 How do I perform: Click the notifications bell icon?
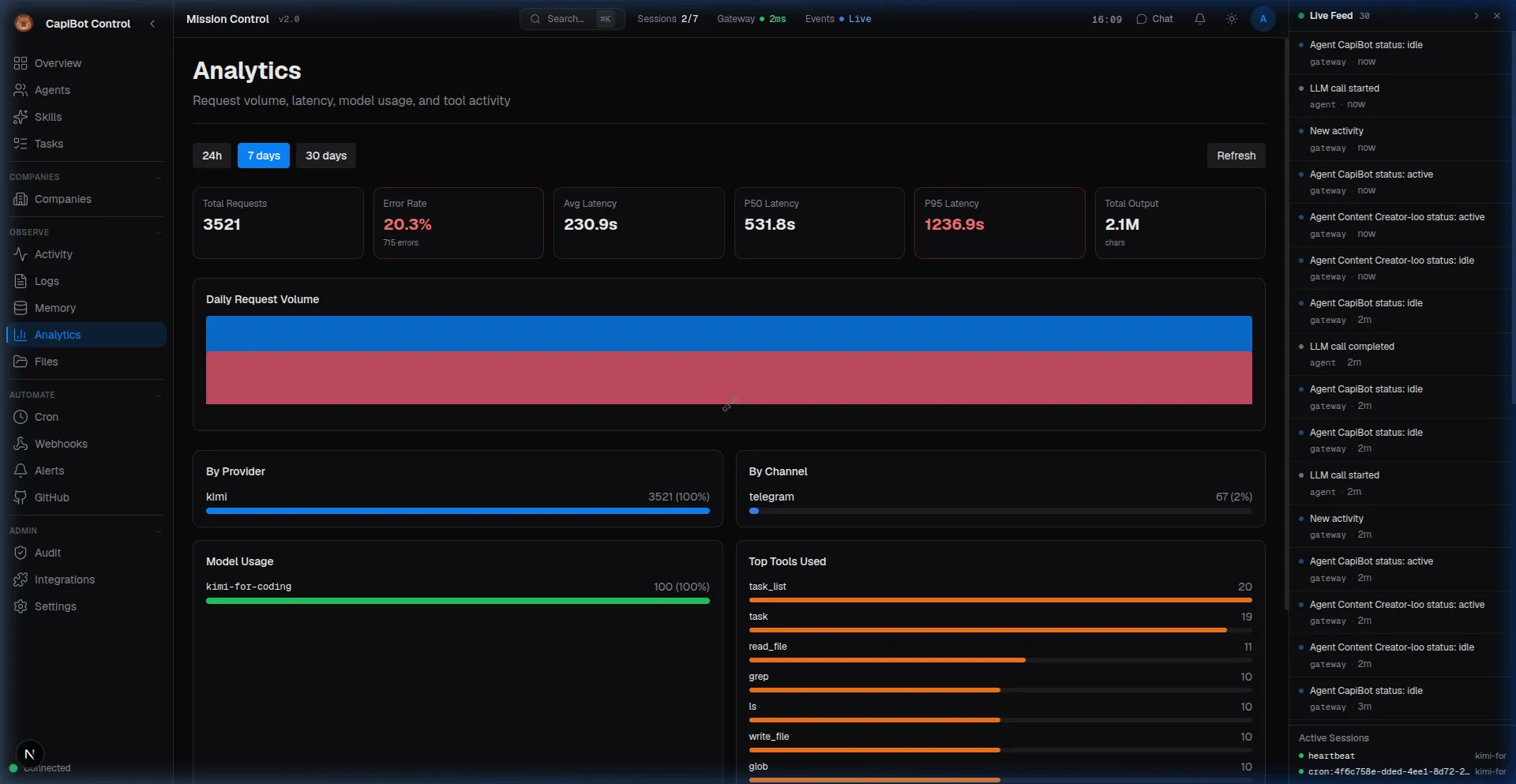[x=1199, y=19]
